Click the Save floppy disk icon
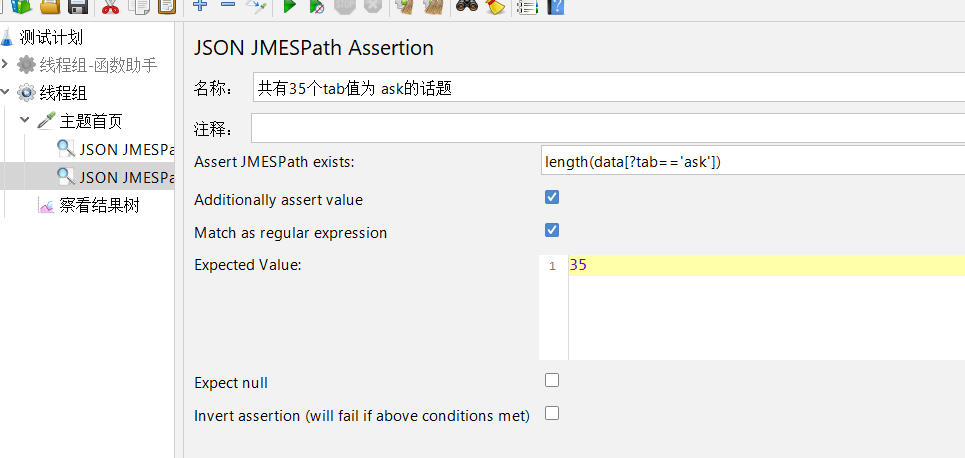This screenshot has height=458, width=965. [x=78, y=6]
